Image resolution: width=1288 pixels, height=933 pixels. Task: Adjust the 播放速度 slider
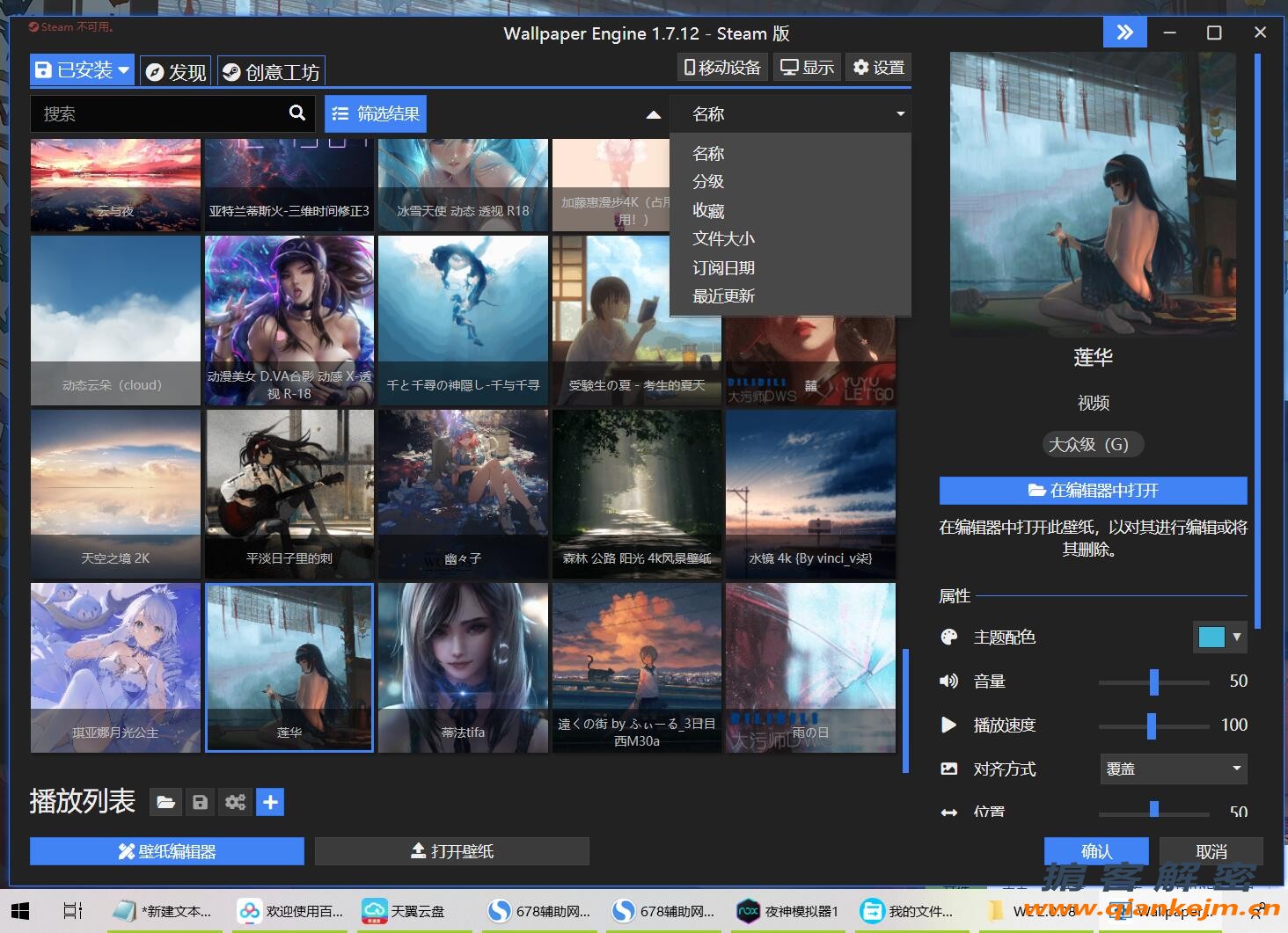click(1153, 725)
